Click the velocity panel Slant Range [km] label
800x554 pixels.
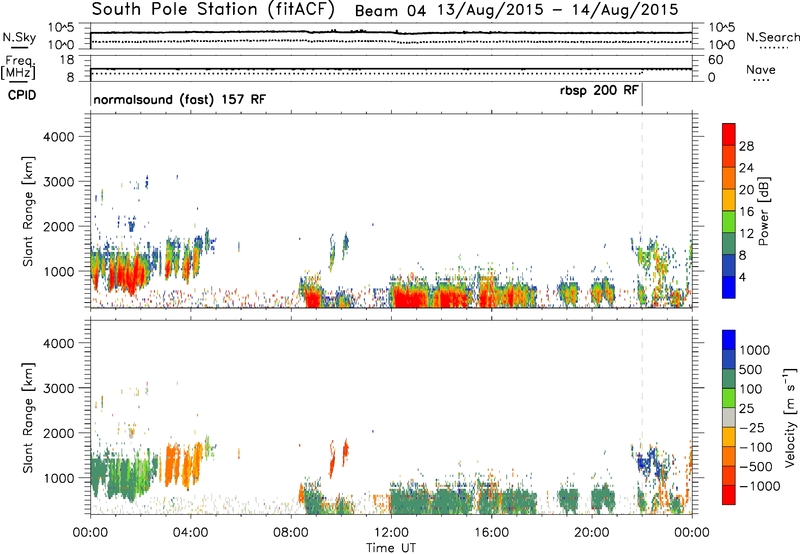point(28,418)
